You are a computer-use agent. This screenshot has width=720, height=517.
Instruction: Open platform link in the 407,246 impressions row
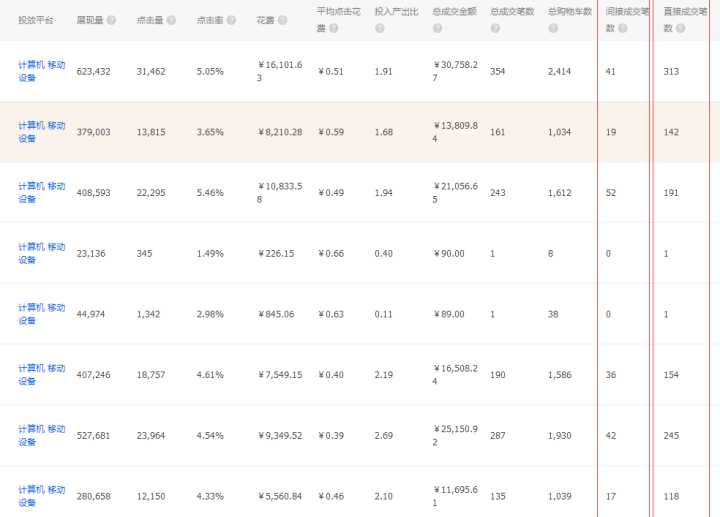click(41, 374)
